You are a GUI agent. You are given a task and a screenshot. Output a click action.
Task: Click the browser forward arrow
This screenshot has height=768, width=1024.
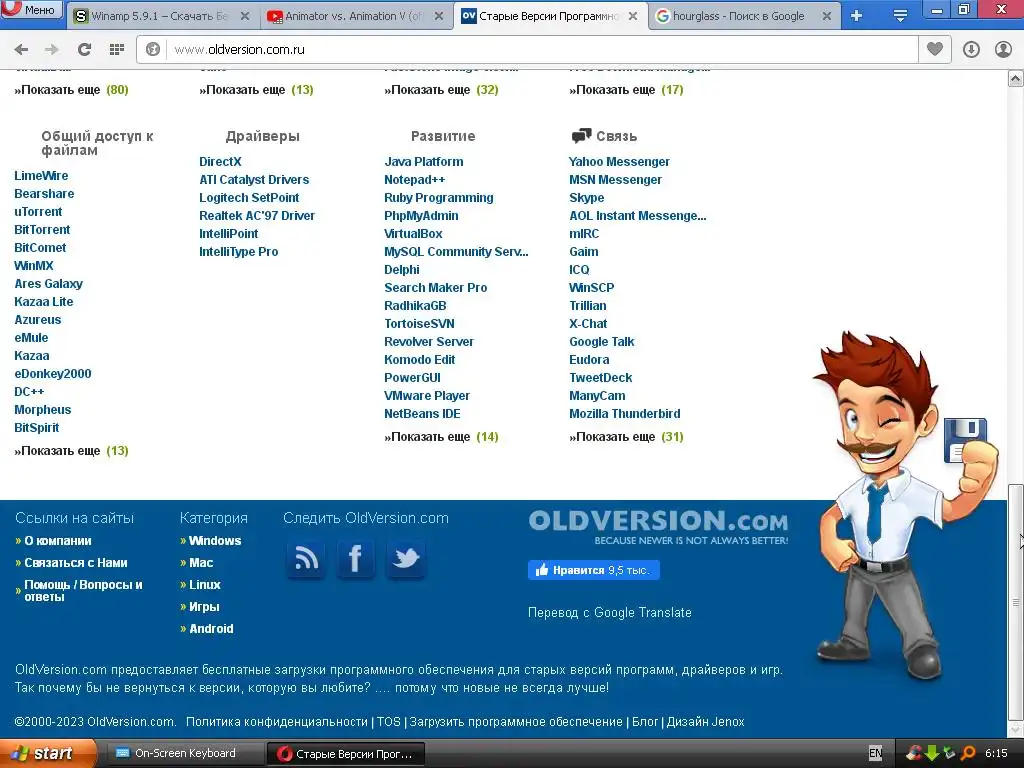click(x=52, y=49)
